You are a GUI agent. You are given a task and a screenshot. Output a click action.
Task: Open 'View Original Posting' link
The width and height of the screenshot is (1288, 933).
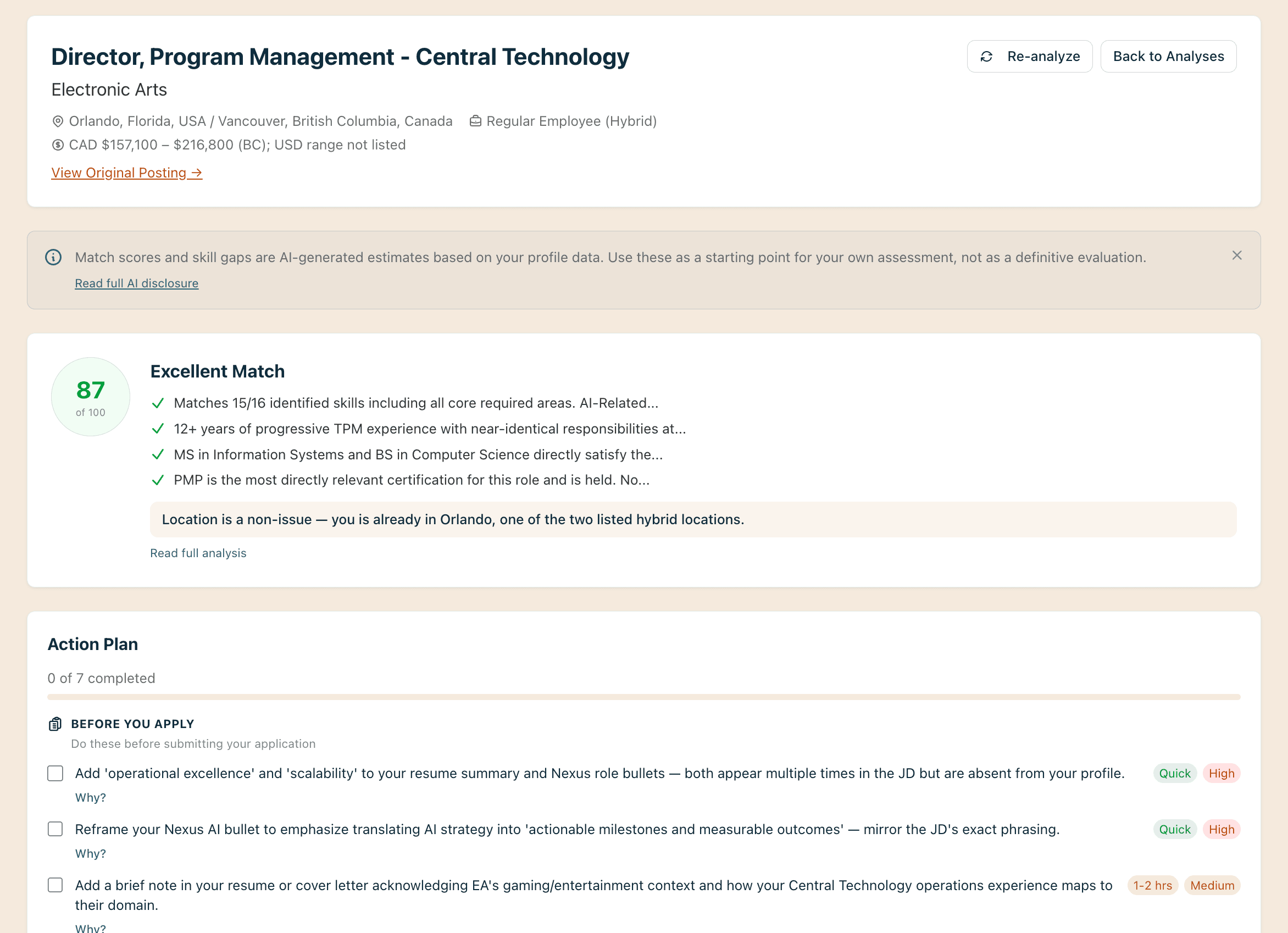[x=126, y=173]
